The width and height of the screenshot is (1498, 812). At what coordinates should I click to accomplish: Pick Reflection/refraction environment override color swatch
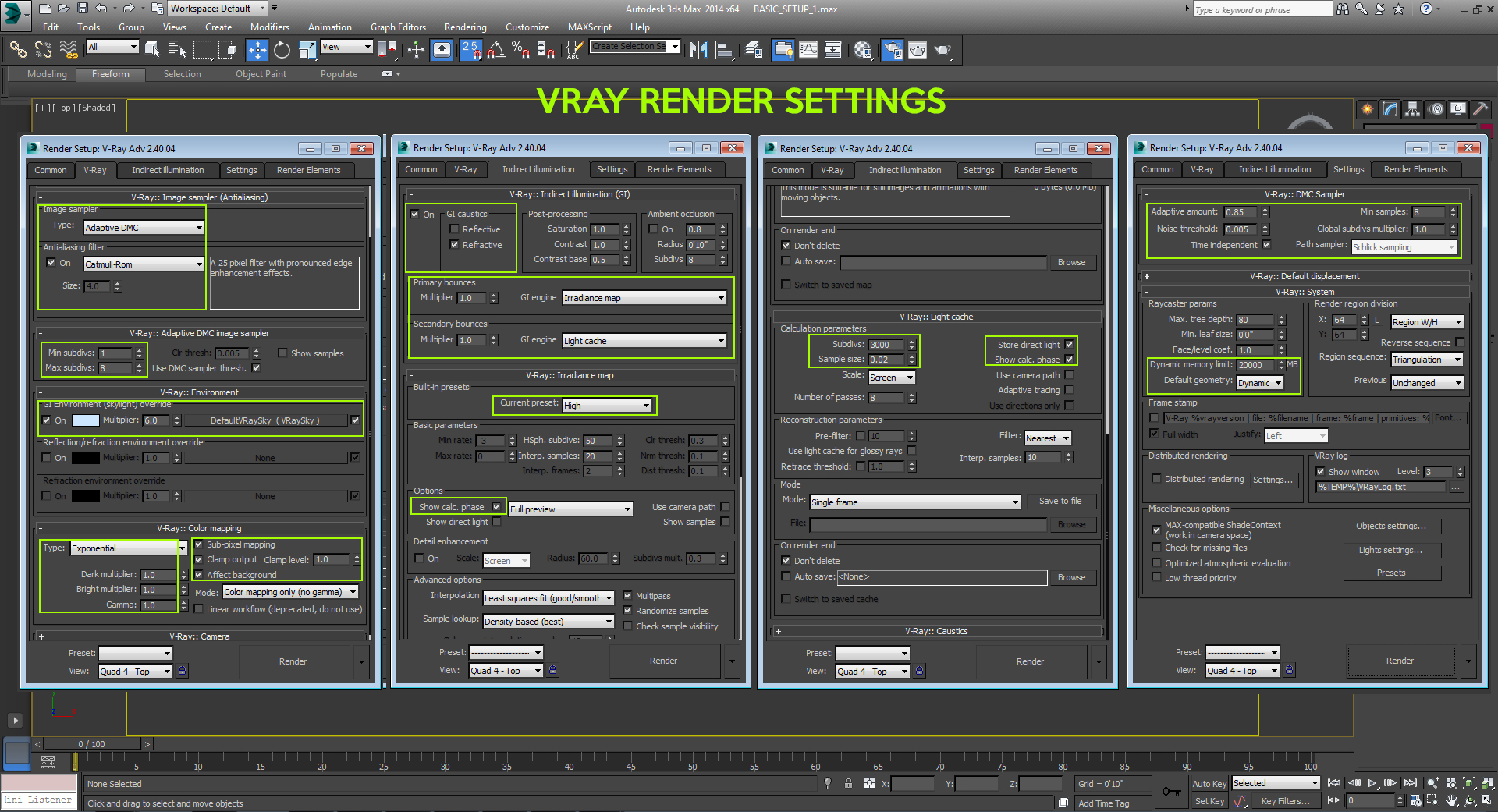86,458
